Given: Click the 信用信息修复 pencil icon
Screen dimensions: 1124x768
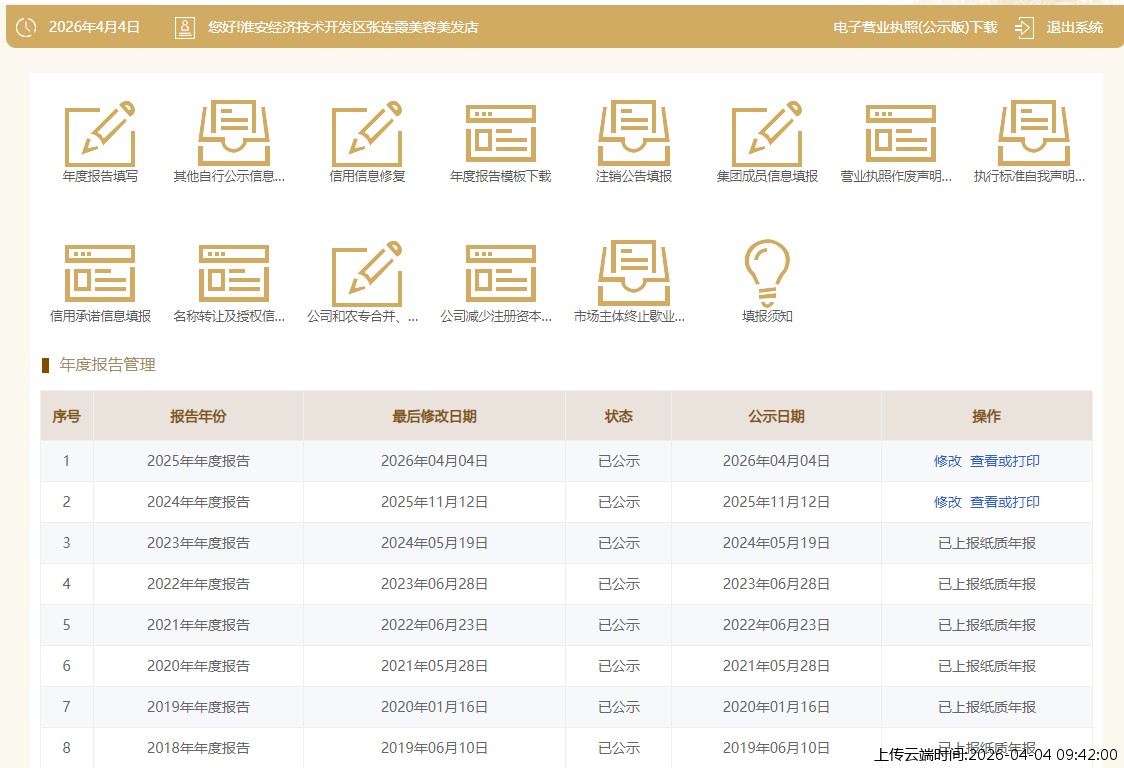Looking at the screenshot, I should pyautogui.click(x=367, y=134).
